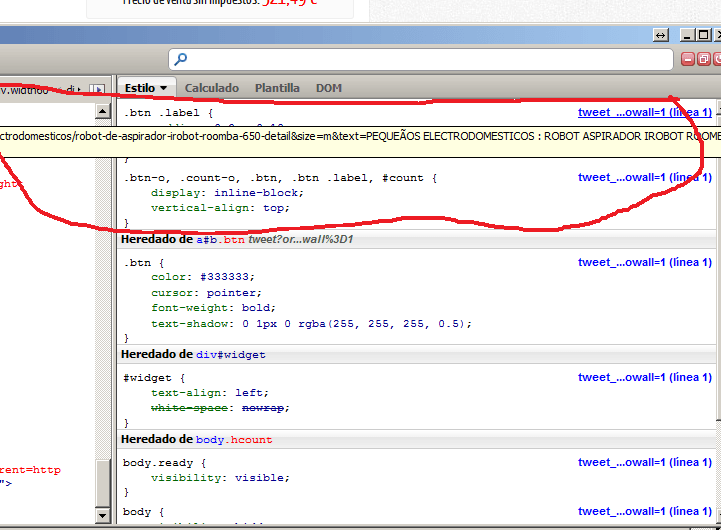Click the "font-weight" property name
The image size is (721, 530).
coord(189,308)
